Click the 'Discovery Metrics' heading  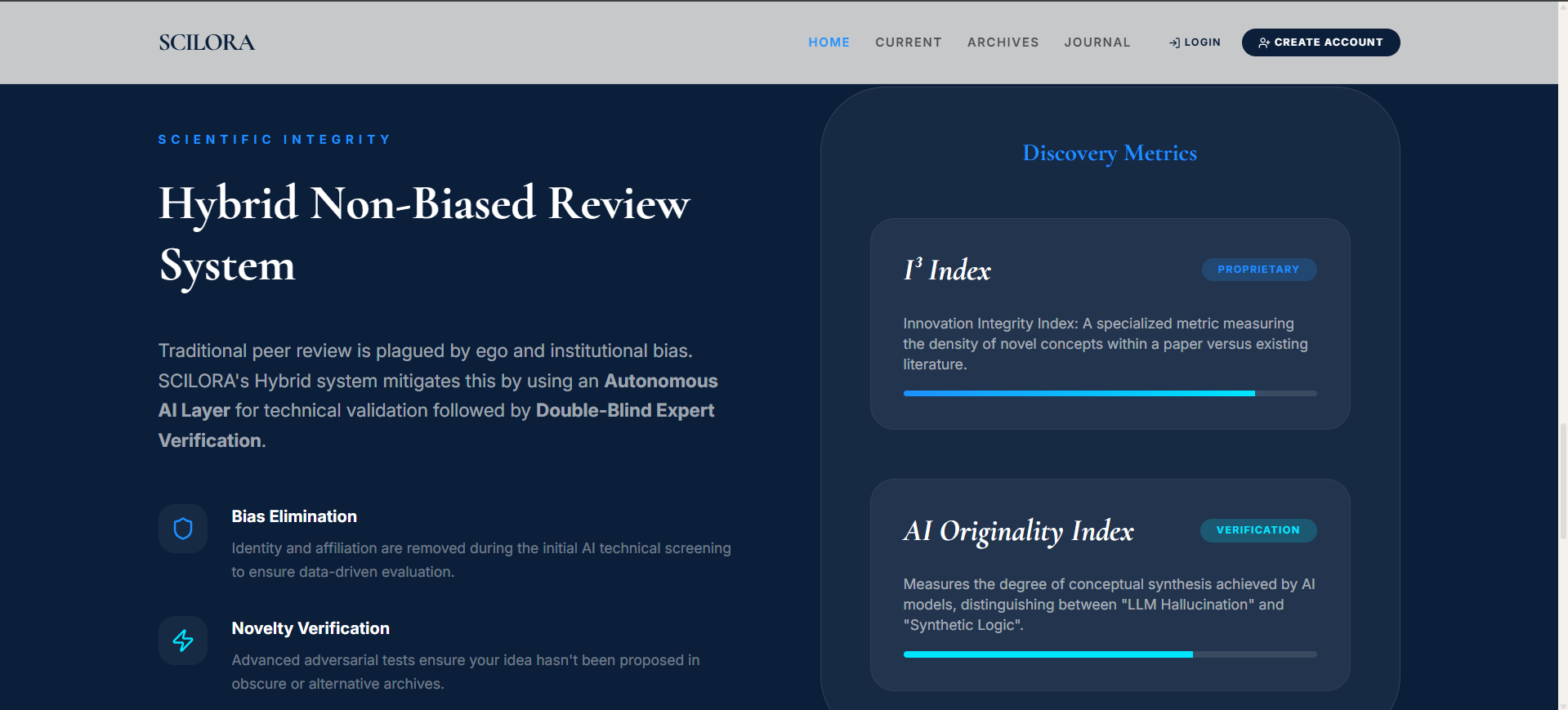[x=1110, y=153]
